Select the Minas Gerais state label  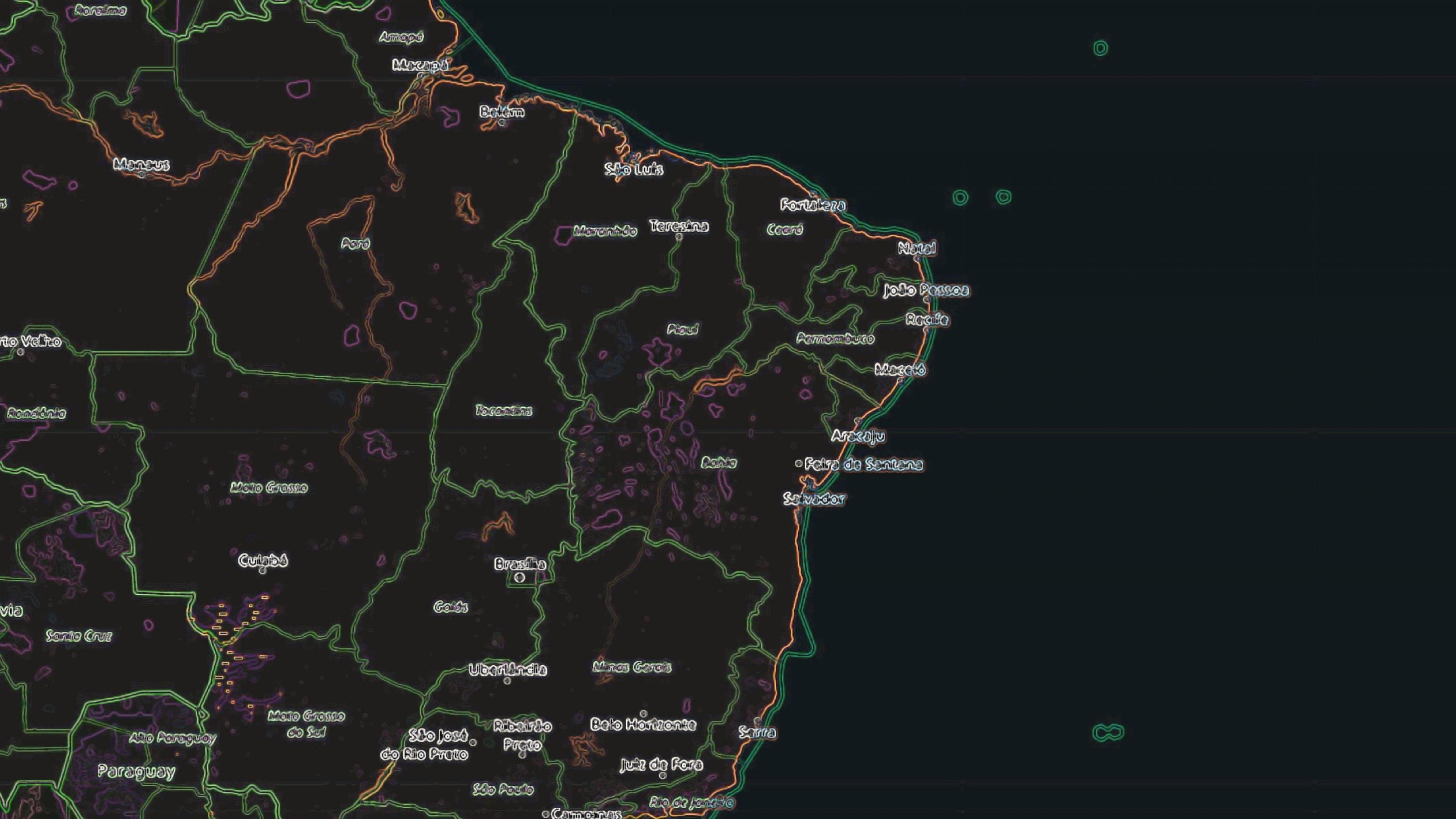pos(632,667)
